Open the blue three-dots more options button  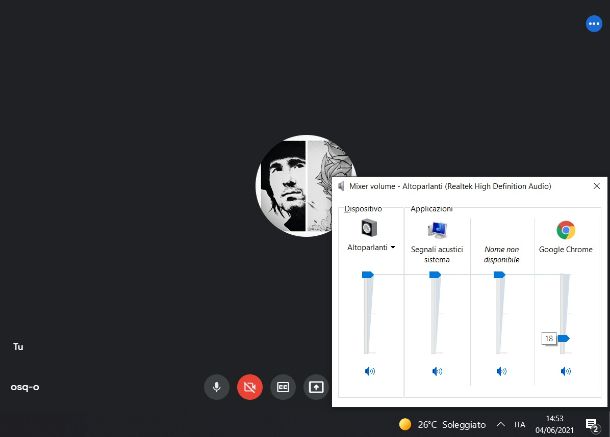tap(594, 24)
